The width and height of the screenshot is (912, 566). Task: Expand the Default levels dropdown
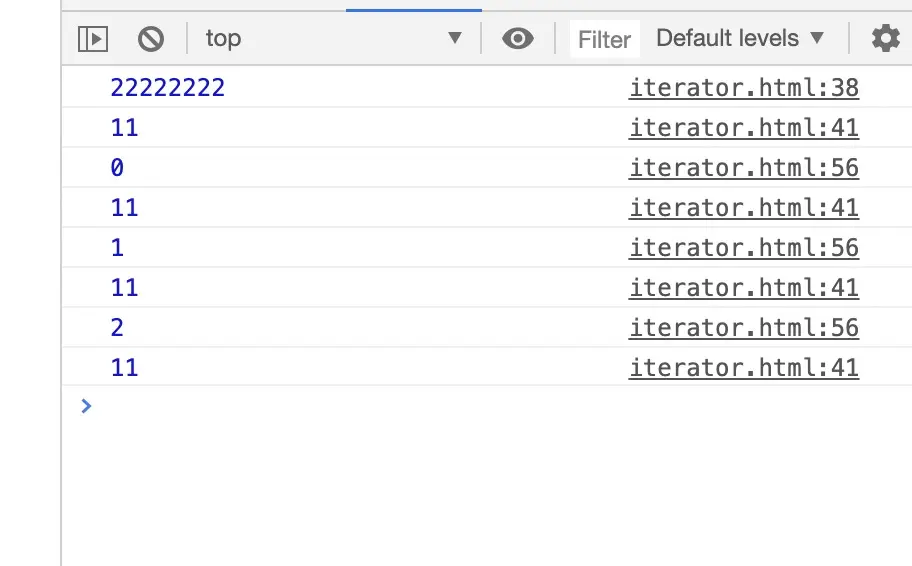pos(740,38)
